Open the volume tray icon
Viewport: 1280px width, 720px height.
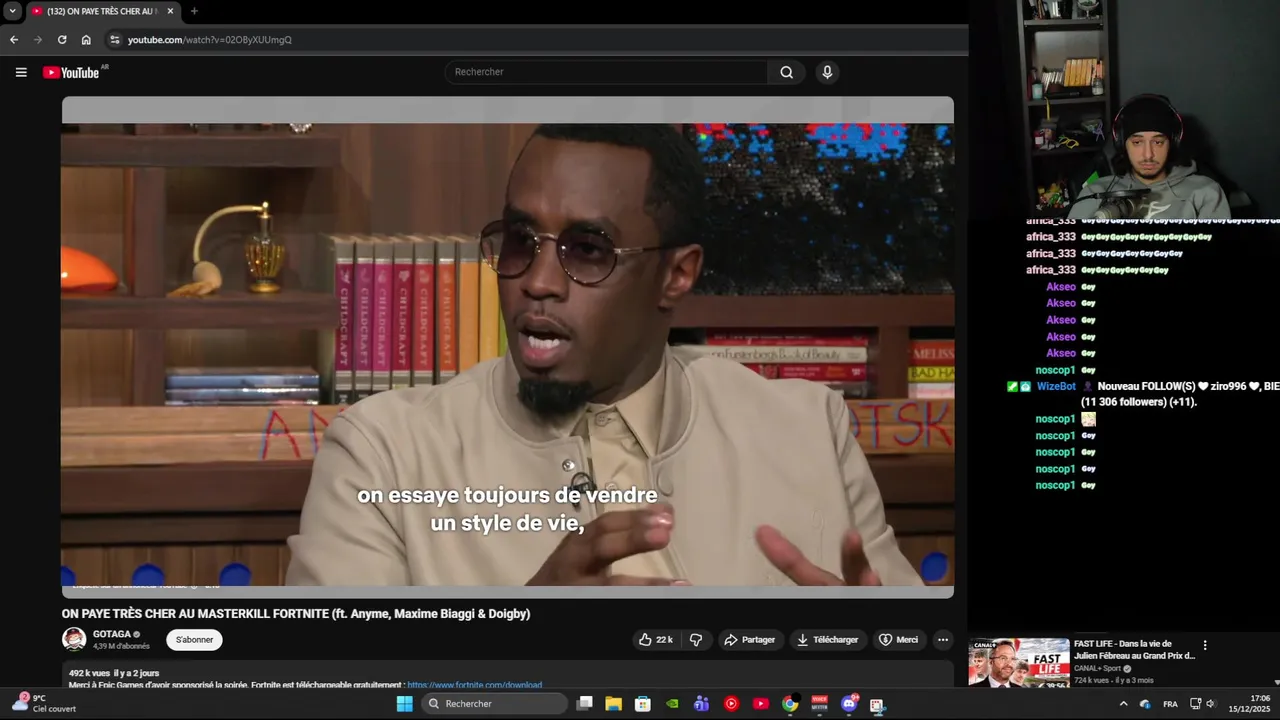pyautogui.click(x=1210, y=704)
